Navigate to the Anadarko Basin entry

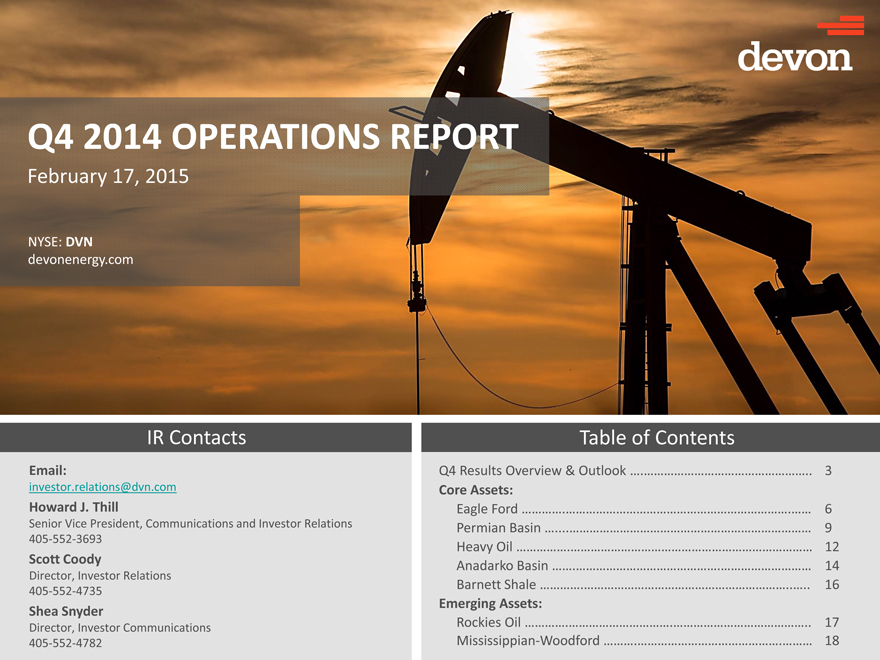click(501, 566)
